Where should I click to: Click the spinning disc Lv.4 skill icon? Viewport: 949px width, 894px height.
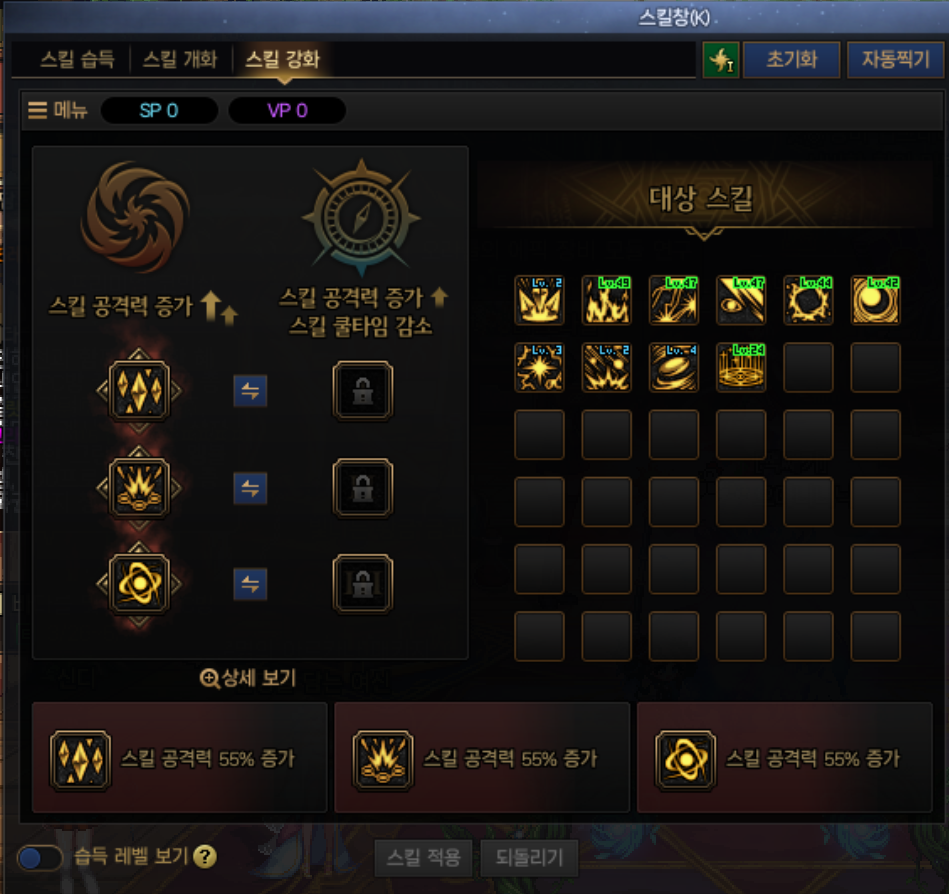pos(674,367)
